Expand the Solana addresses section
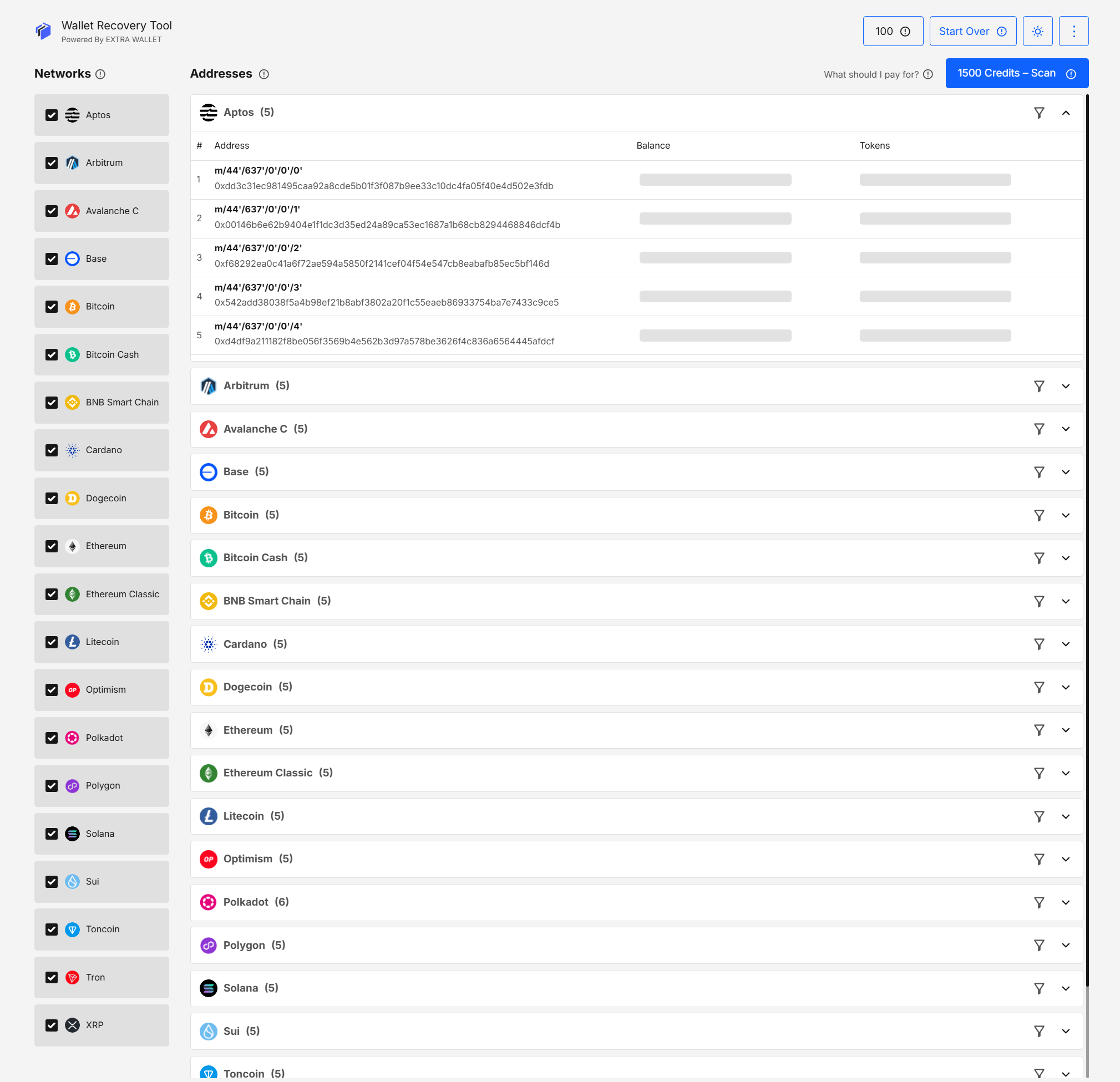 (x=1066, y=988)
